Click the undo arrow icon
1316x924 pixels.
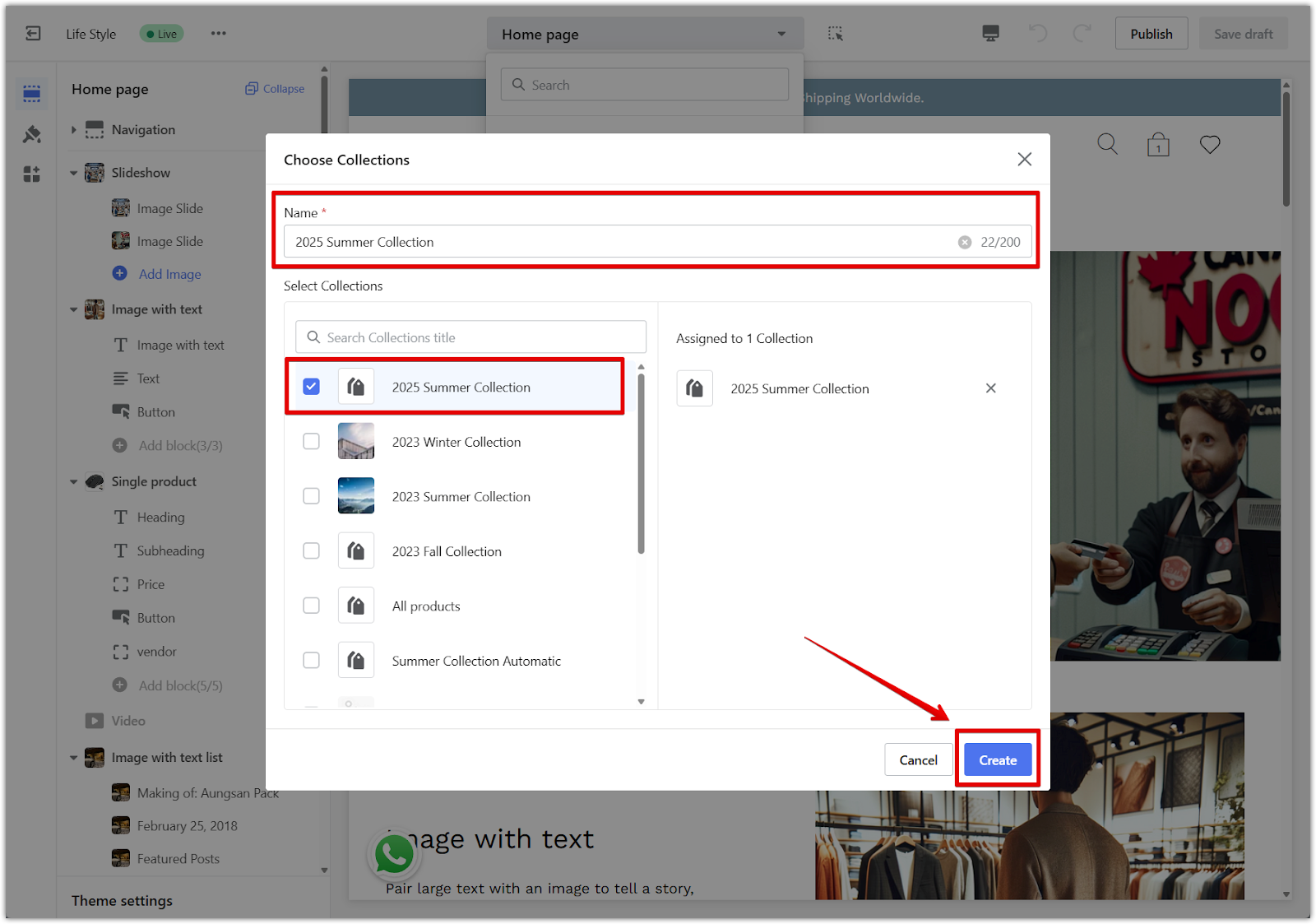pyautogui.click(x=1038, y=34)
